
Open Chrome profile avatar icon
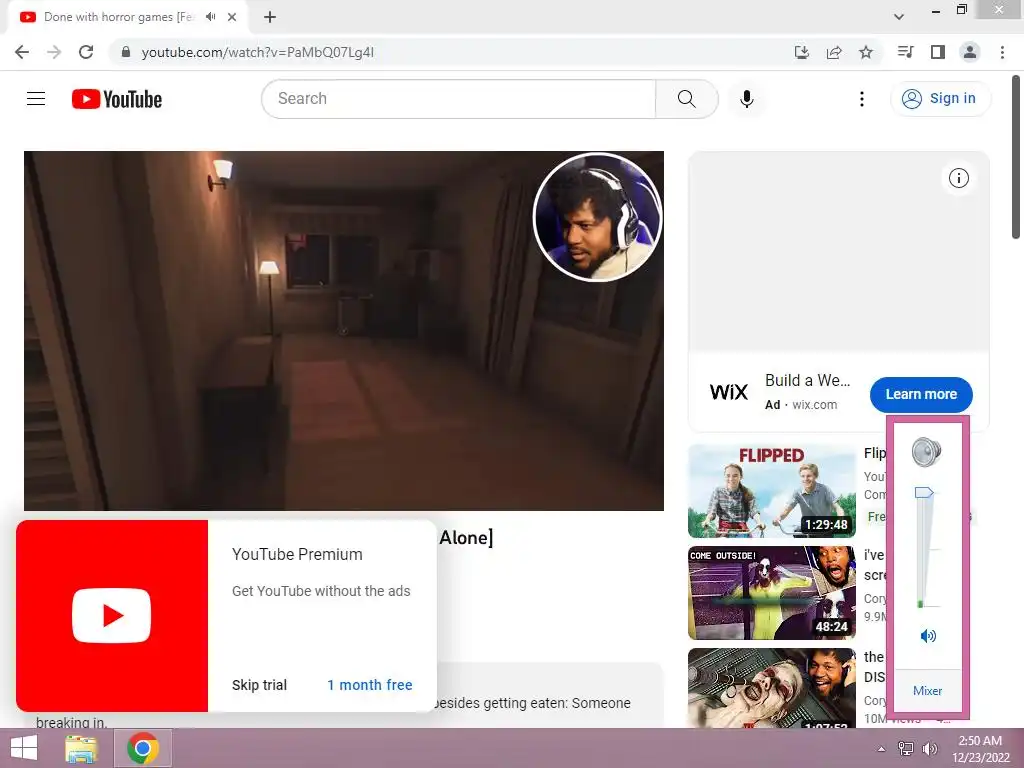pyautogui.click(x=970, y=52)
